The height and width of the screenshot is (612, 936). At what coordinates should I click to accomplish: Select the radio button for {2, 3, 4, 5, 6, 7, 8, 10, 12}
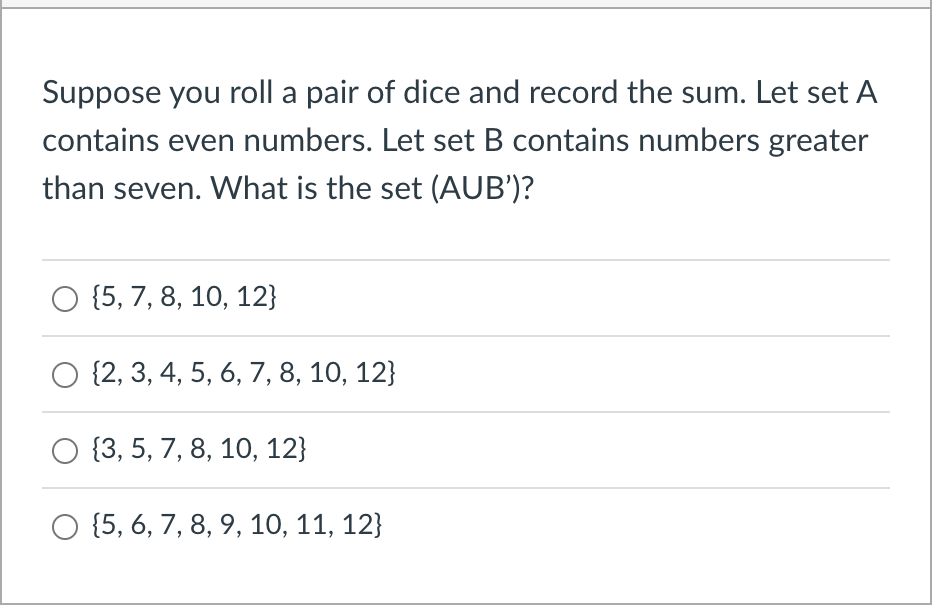point(64,374)
